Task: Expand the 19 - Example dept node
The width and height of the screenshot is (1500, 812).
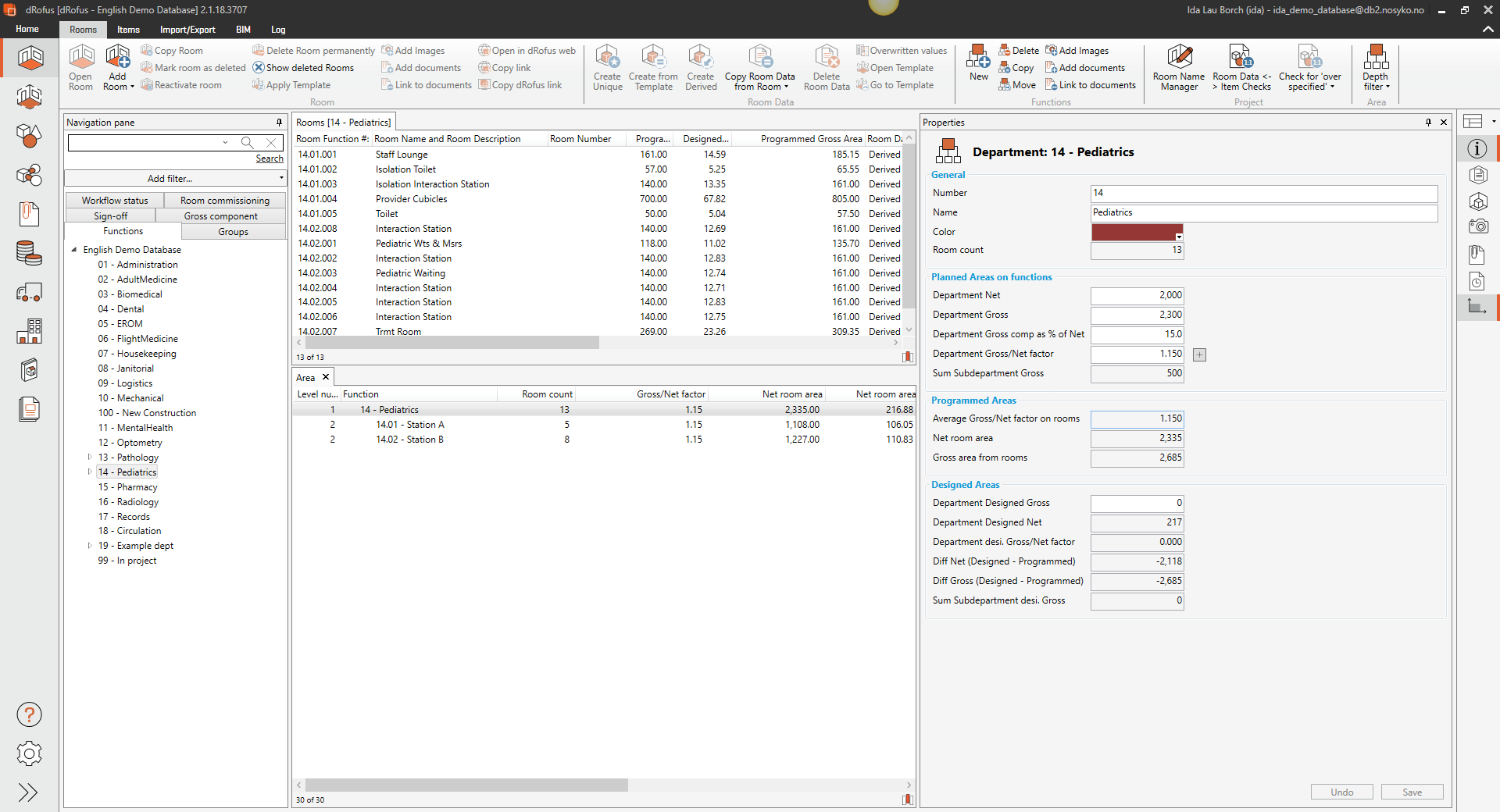Action: click(x=90, y=546)
